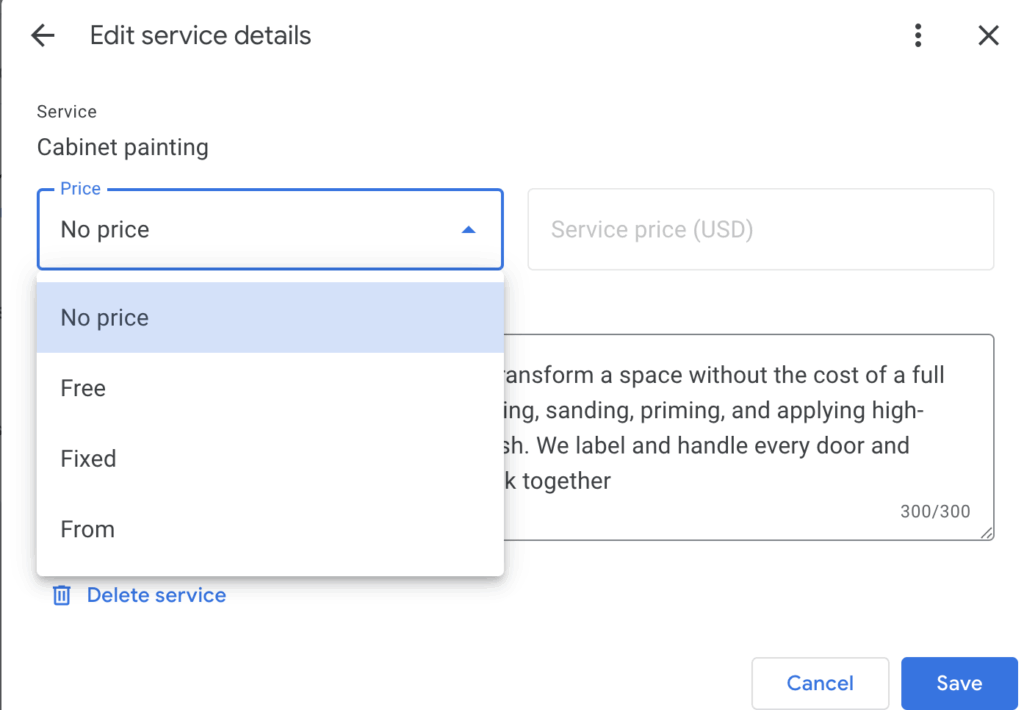The width and height of the screenshot is (1024, 710).
Task: Click the trash can icon
Action: click(x=62, y=596)
